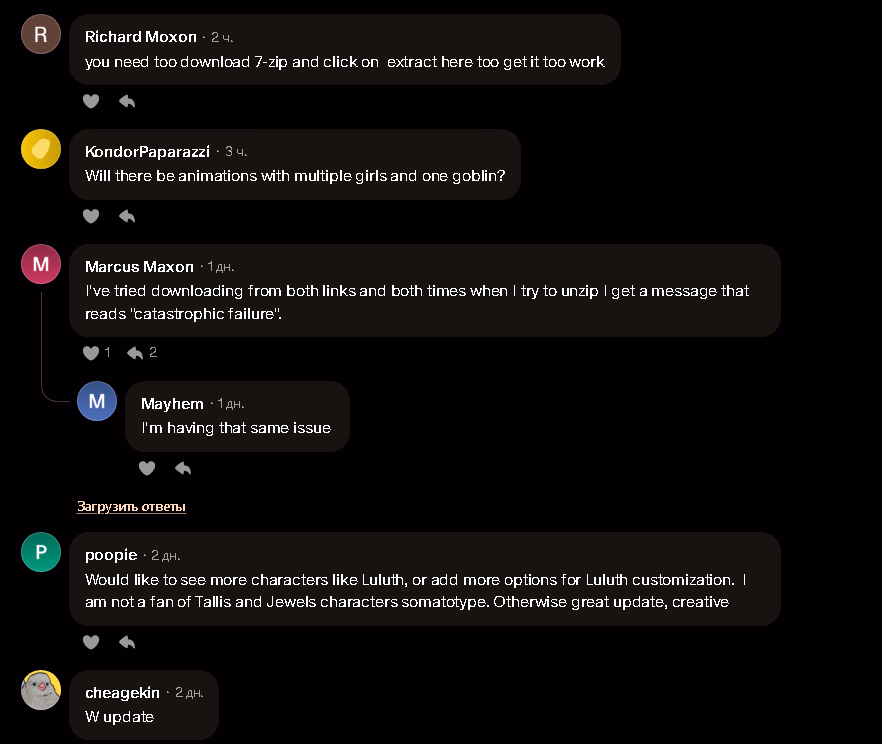
Task: Reply to Mayhem's same issue comment
Action: point(183,468)
